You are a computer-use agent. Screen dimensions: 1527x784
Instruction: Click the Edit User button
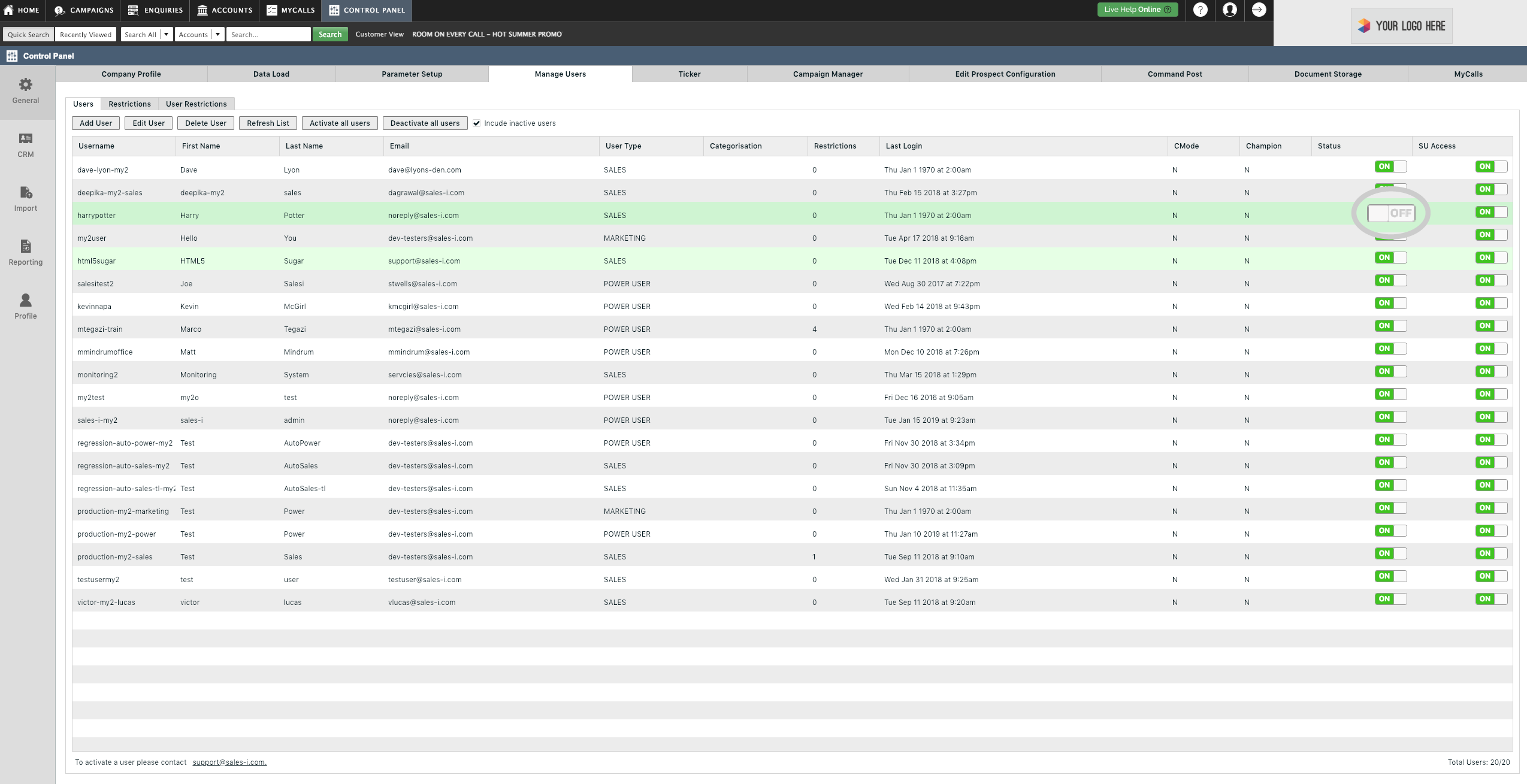(x=147, y=123)
